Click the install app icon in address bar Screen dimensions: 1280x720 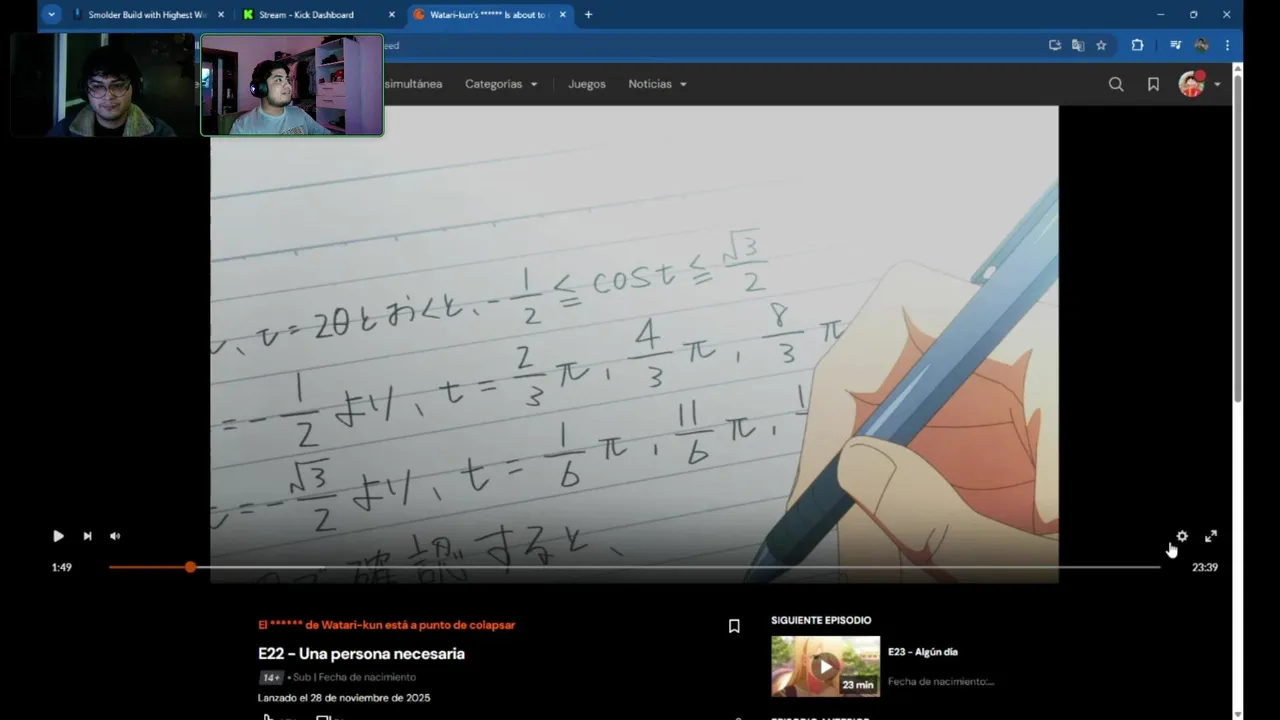click(x=1054, y=45)
